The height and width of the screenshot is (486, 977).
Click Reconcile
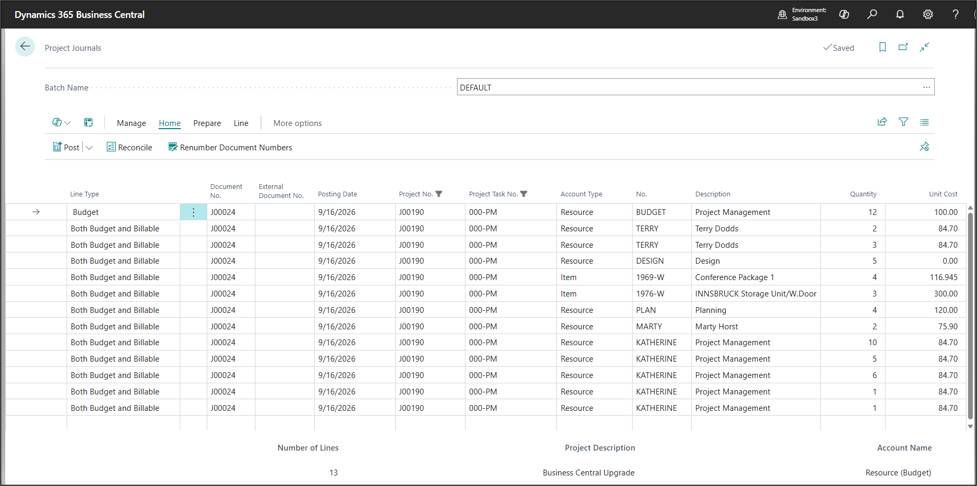point(129,148)
